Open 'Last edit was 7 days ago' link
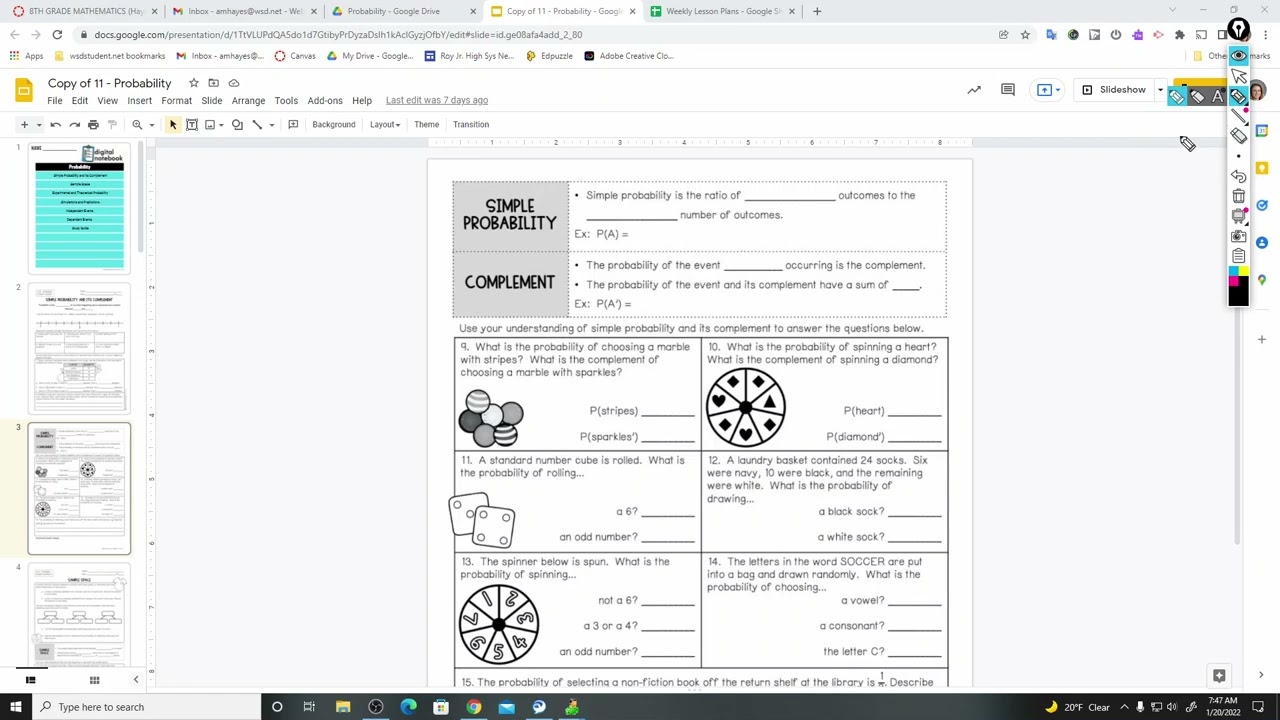This screenshot has width=1280, height=720. click(x=437, y=101)
